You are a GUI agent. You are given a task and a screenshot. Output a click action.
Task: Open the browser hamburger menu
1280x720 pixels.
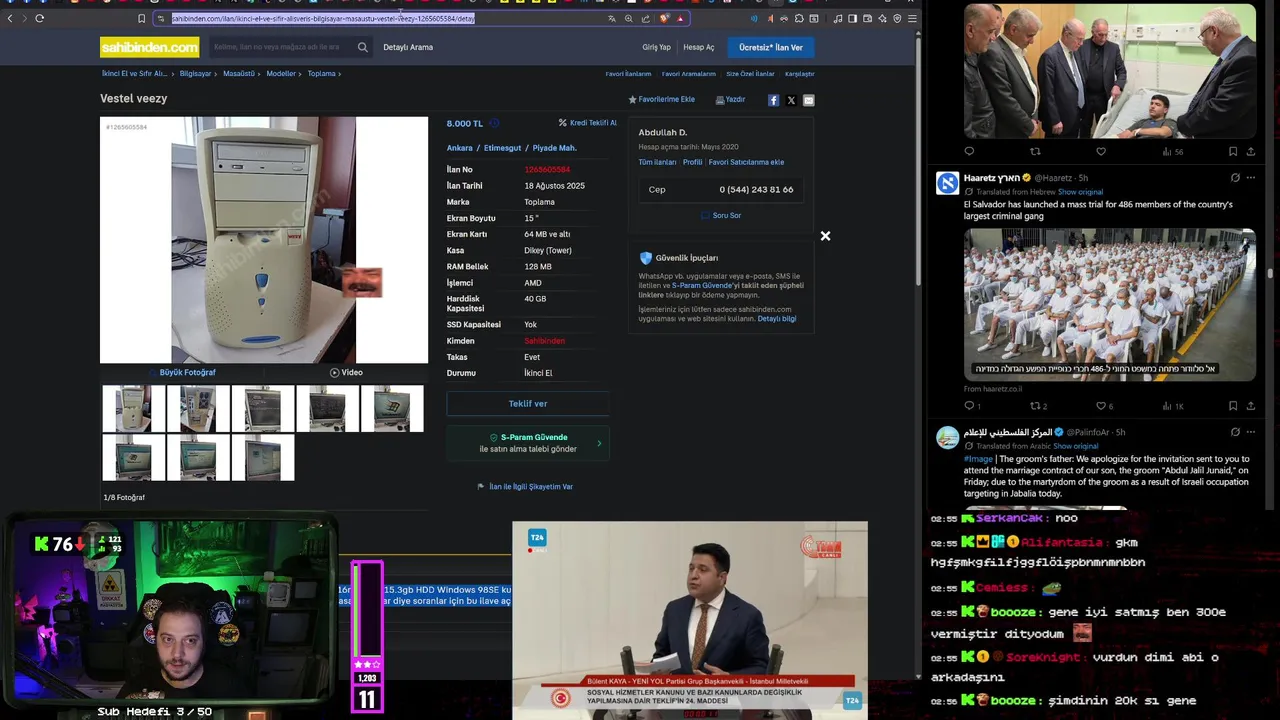coord(912,18)
